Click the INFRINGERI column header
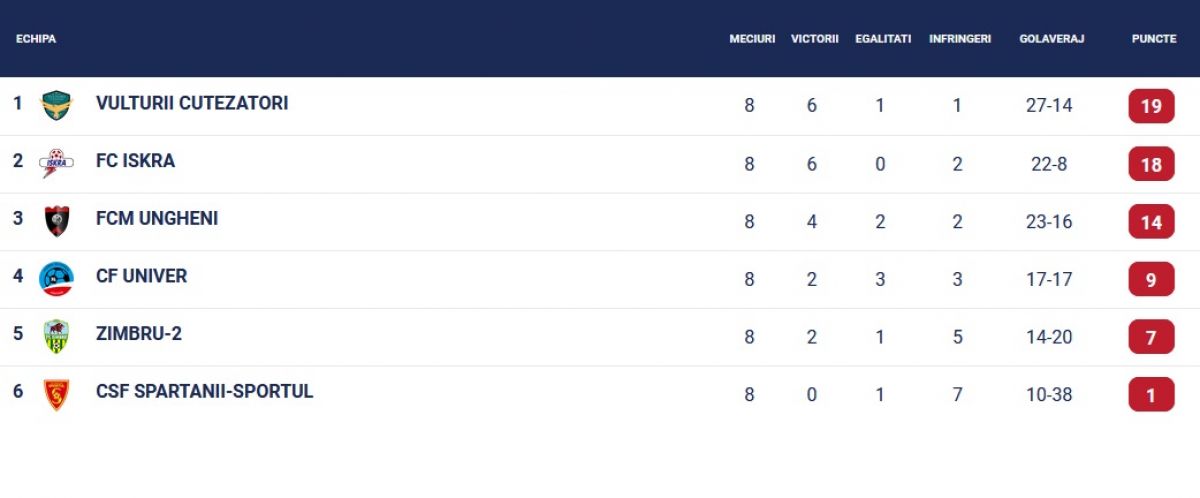 click(x=960, y=39)
